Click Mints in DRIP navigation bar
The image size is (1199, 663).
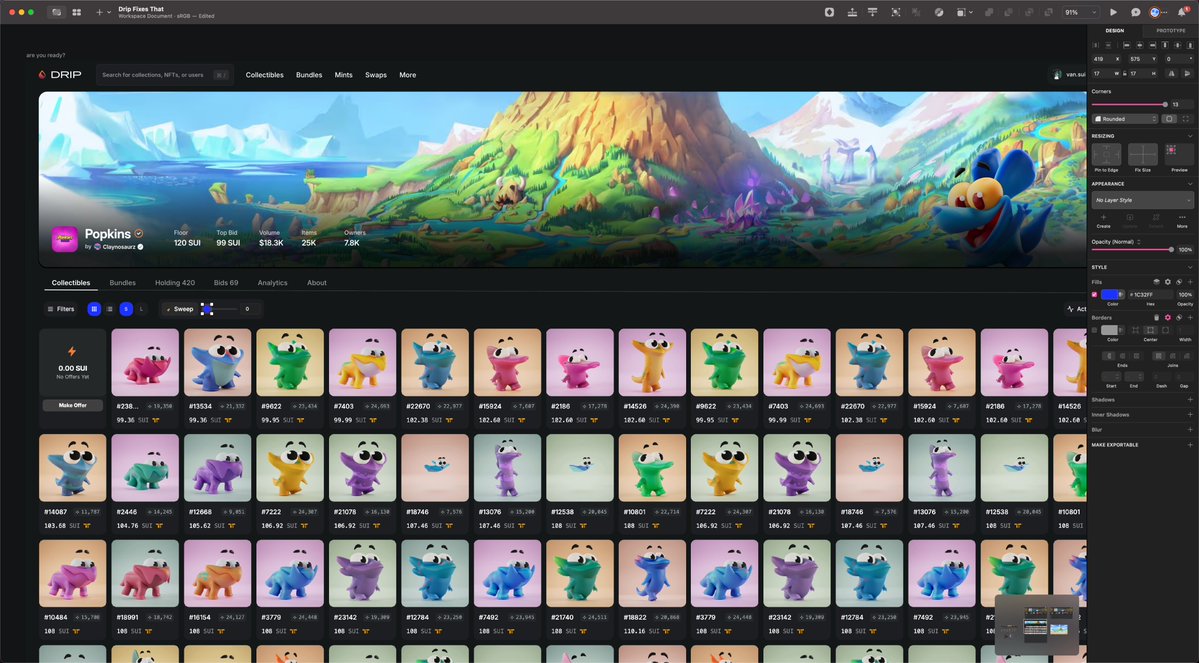[343, 75]
